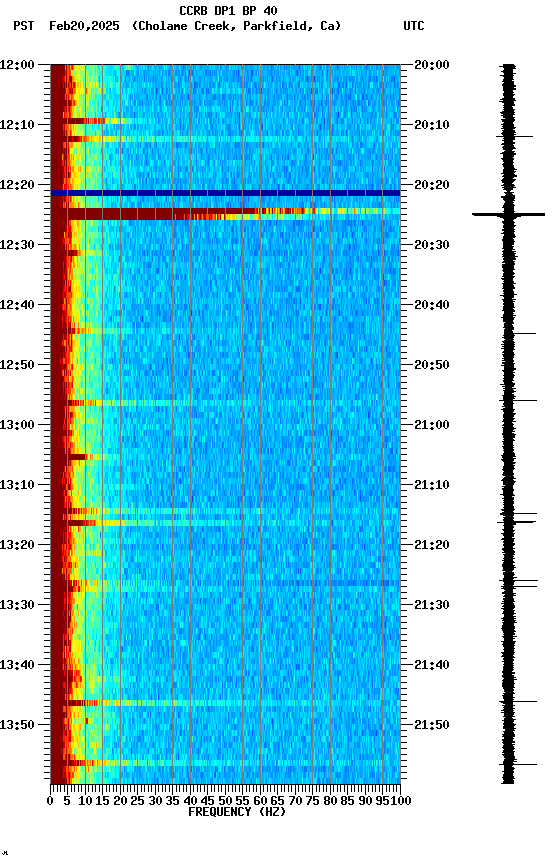The height and width of the screenshot is (864, 552).
Task: Click the spectrogram event streak near 12:56
Action: (x=225, y=404)
